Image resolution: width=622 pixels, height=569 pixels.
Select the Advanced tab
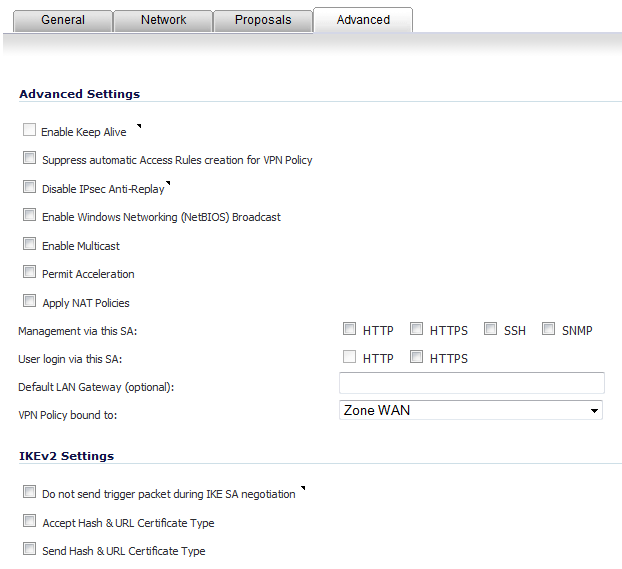pyautogui.click(x=363, y=20)
